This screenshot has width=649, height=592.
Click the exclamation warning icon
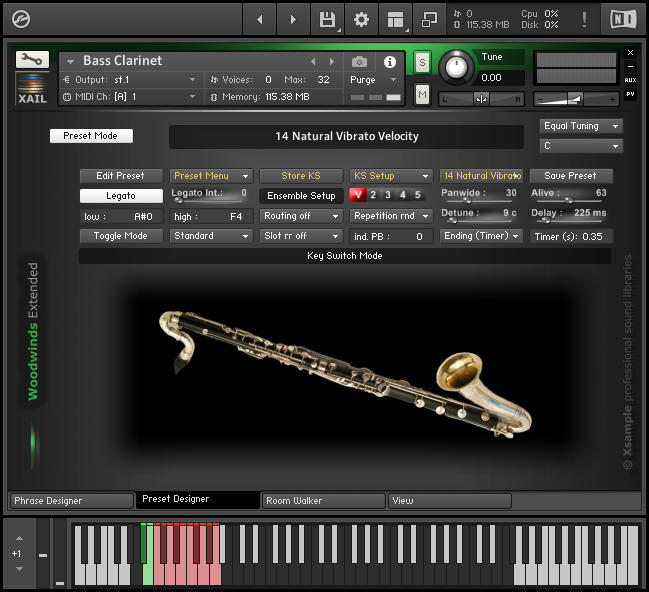coord(584,19)
